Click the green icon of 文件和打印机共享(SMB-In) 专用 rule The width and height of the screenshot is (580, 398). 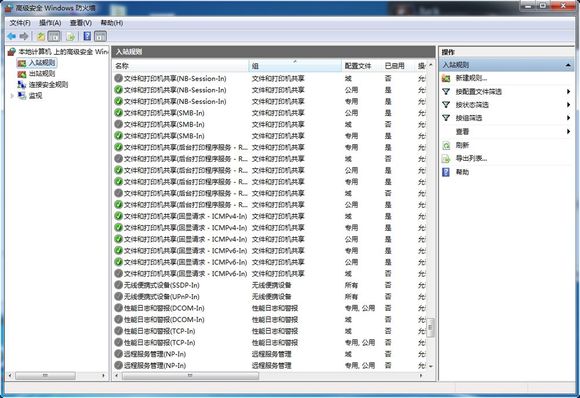tap(118, 136)
